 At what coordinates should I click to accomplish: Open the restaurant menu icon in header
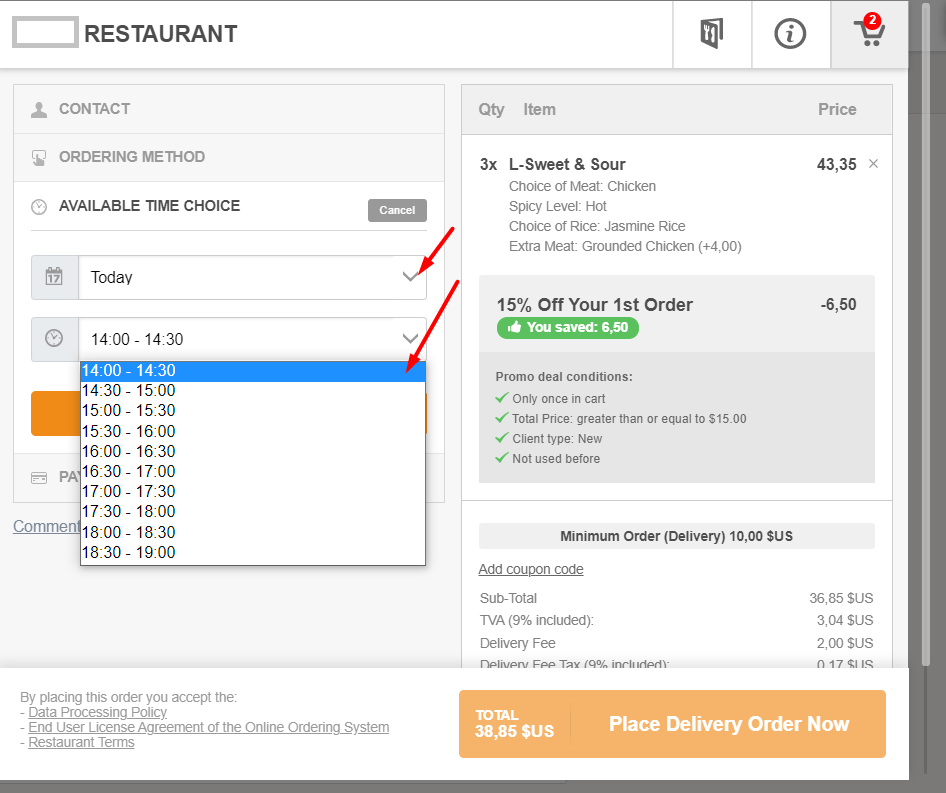pos(712,34)
